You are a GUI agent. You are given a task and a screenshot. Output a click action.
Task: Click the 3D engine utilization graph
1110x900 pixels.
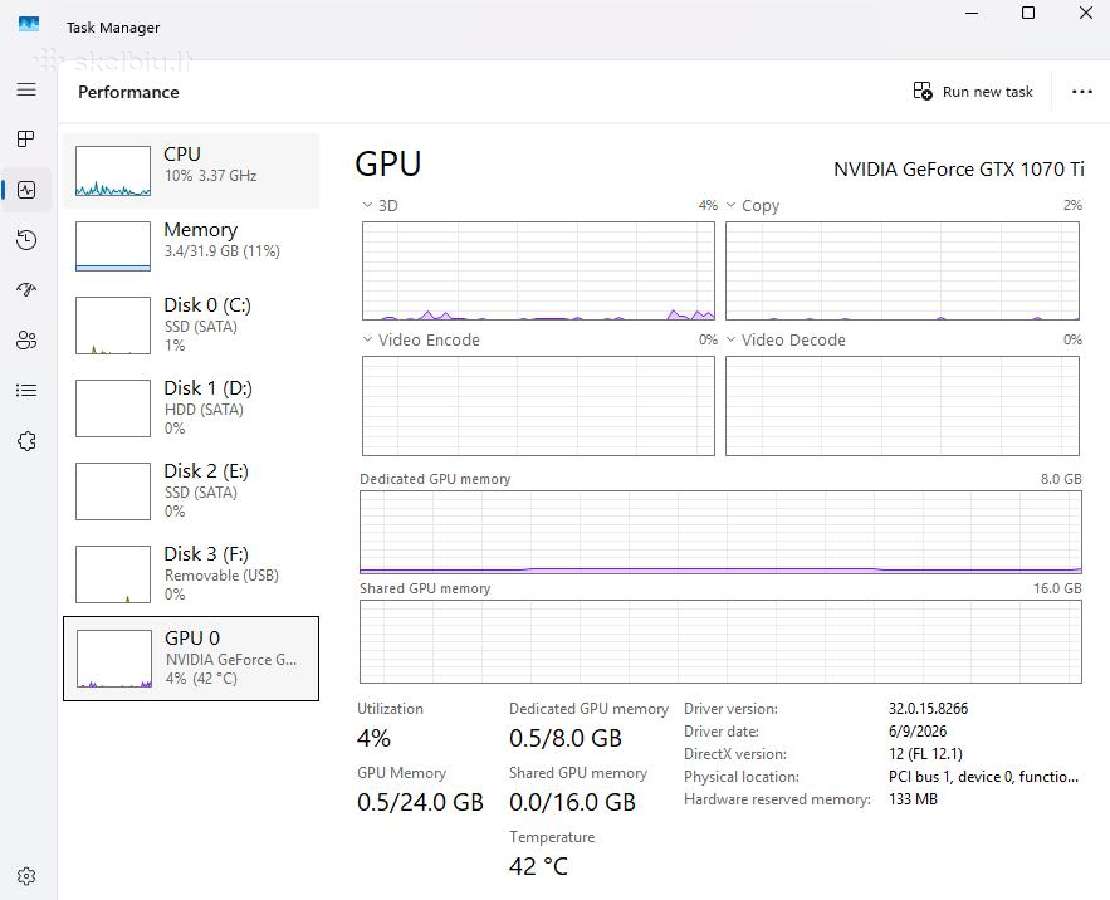pos(538,270)
